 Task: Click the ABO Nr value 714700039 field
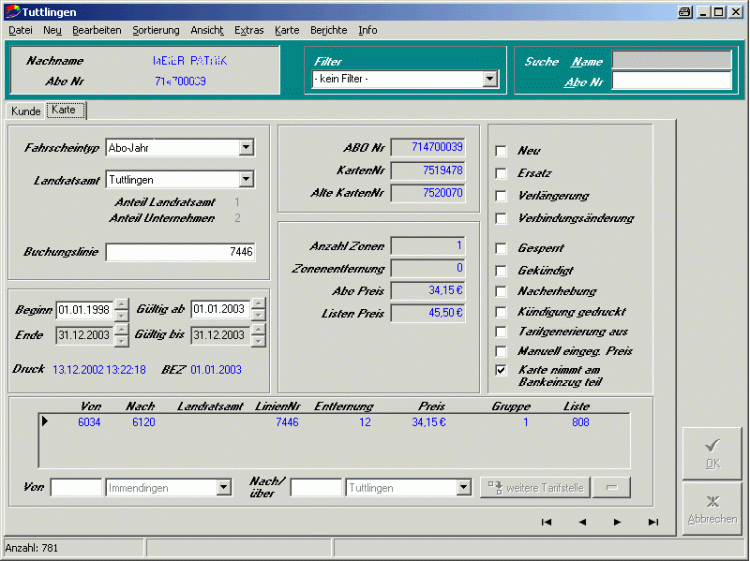[428, 147]
